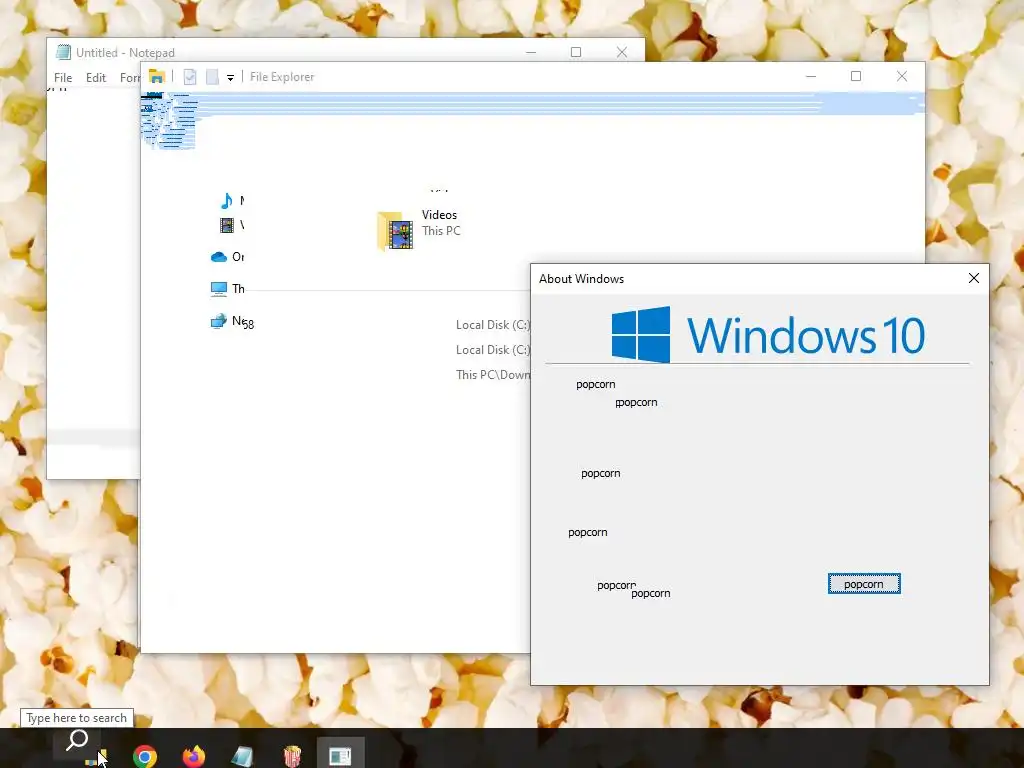The width and height of the screenshot is (1024, 768).
Task: Open Notepad's partly hidden Format menu
Action: pyautogui.click(x=130, y=78)
